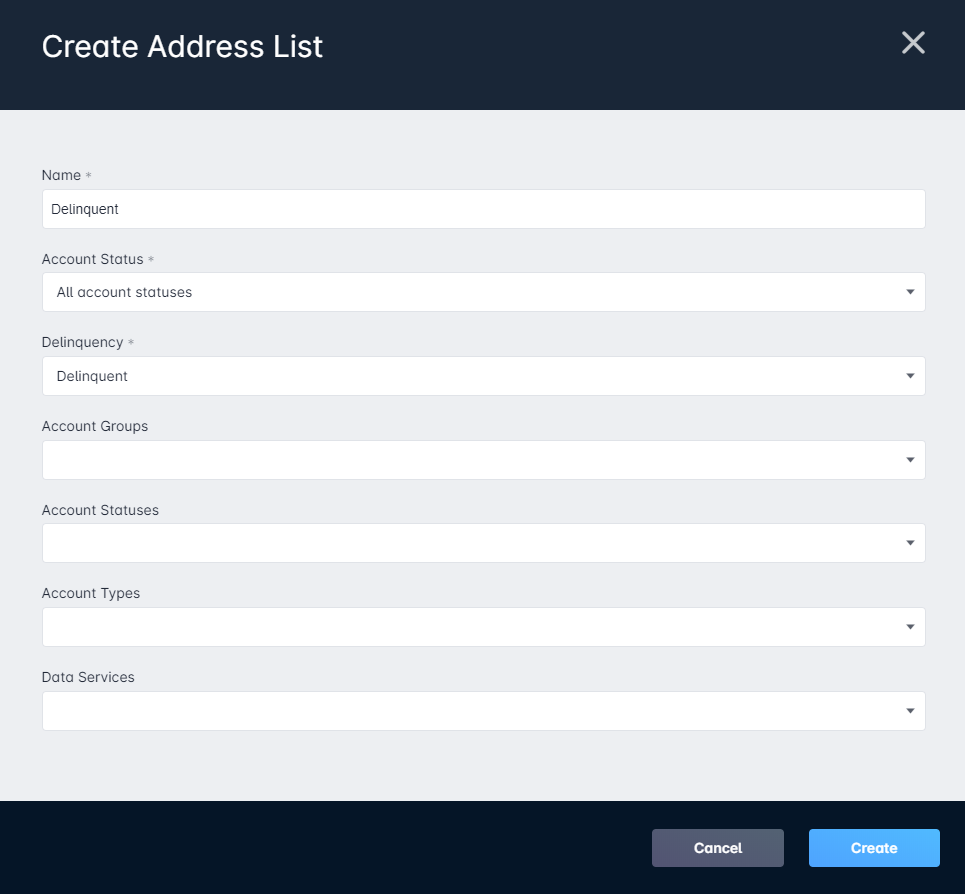Click the Name field label
The height and width of the screenshot is (894, 965).
pyautogui.click(x=61, y=175)
